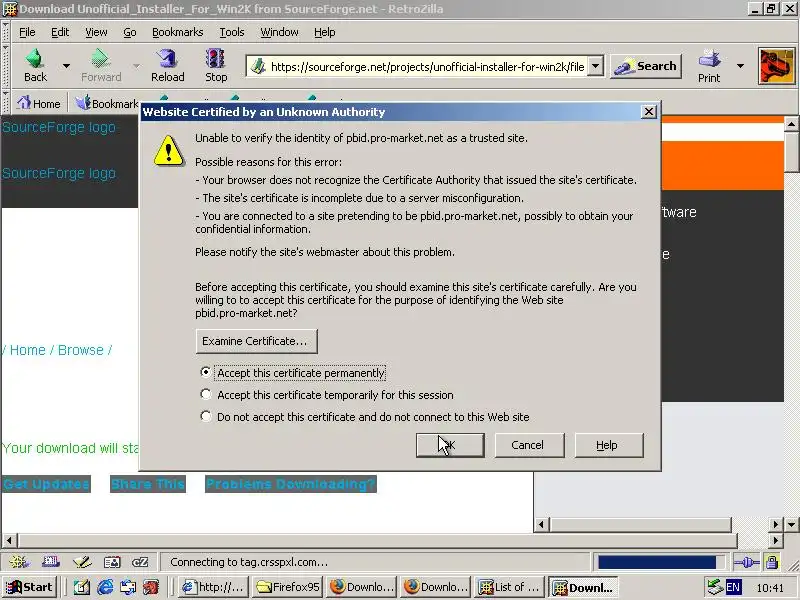Image resolution: width=800 pixels, height=600 pixels.
Task: Open the Print options dropdown arrow
Action: pyautogui.click(x=740, y=66)
